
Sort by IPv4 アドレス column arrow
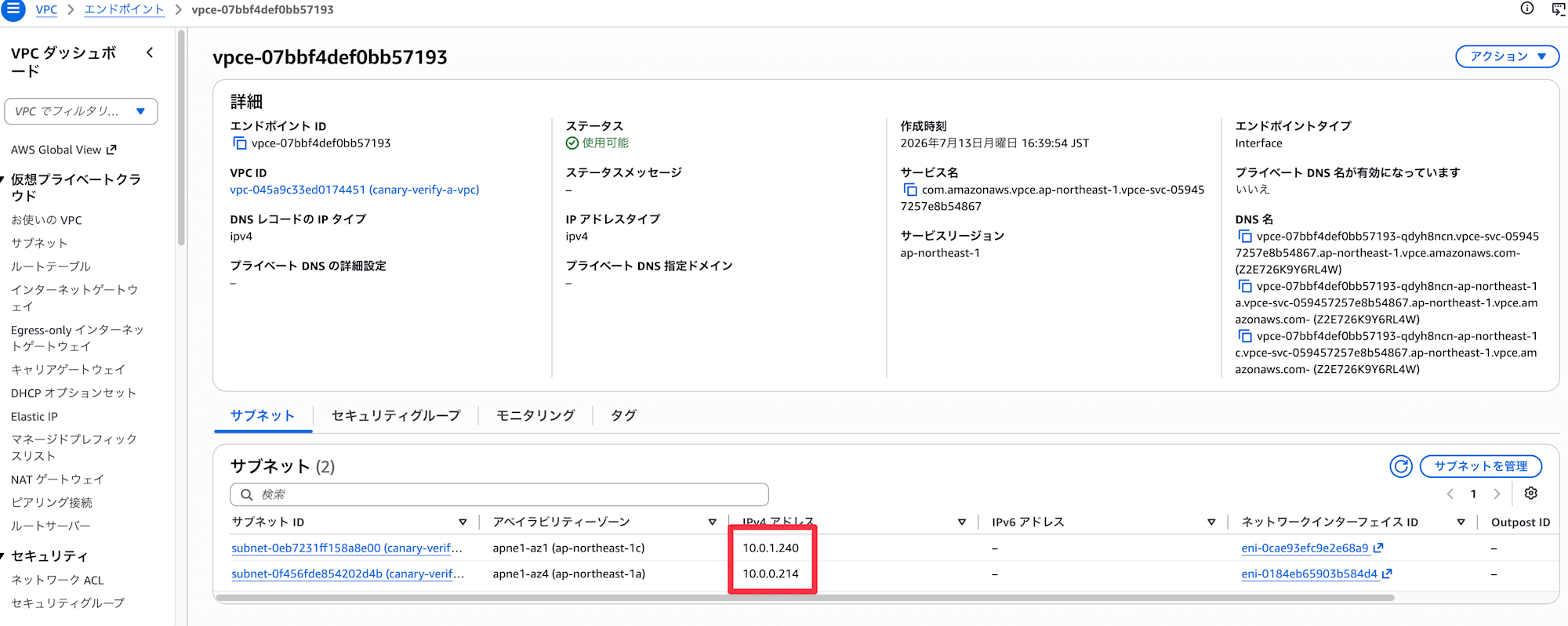pos(961,522)
